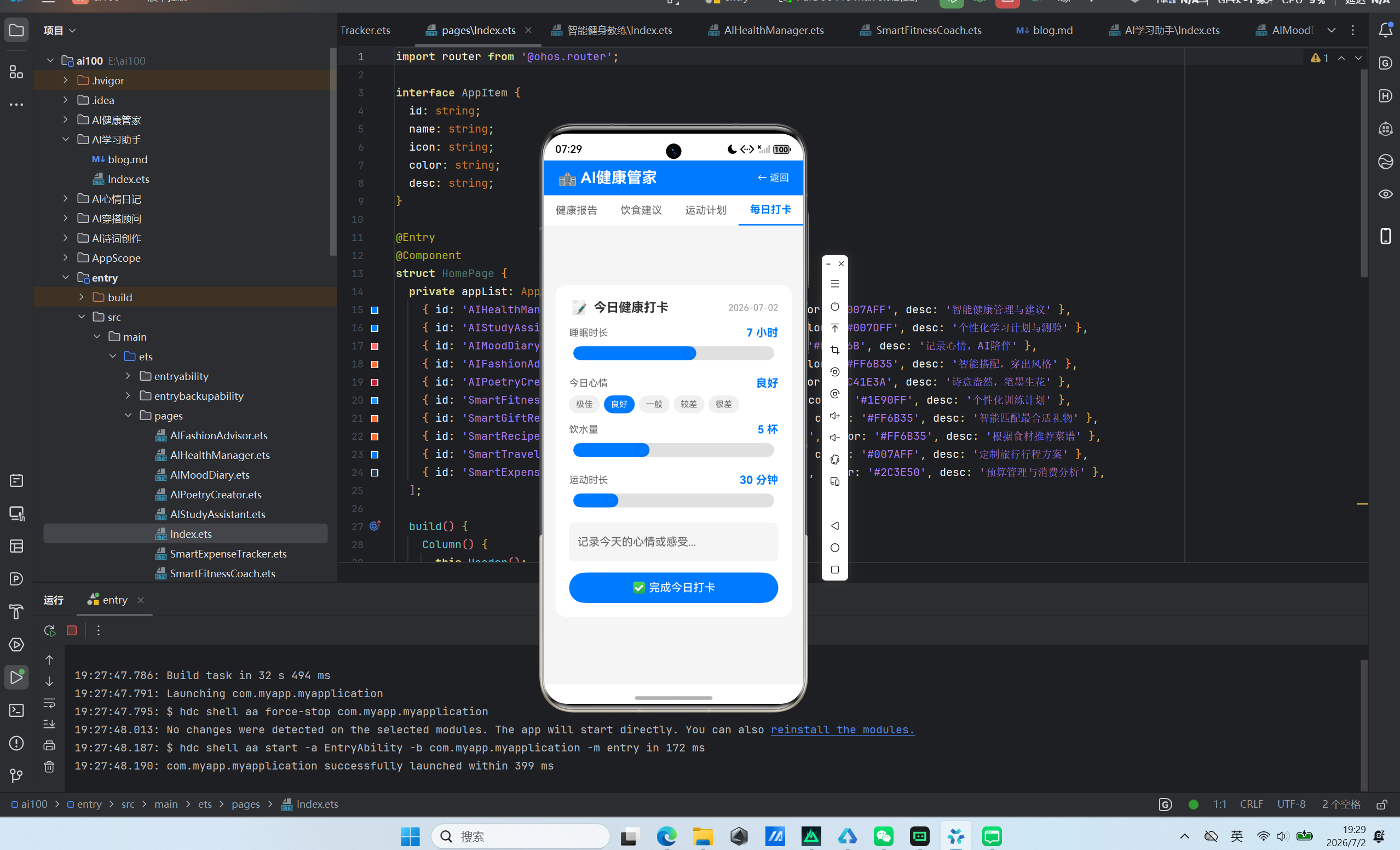
Task: Click the reinstall the modules link
Action: tap(843, 730)
